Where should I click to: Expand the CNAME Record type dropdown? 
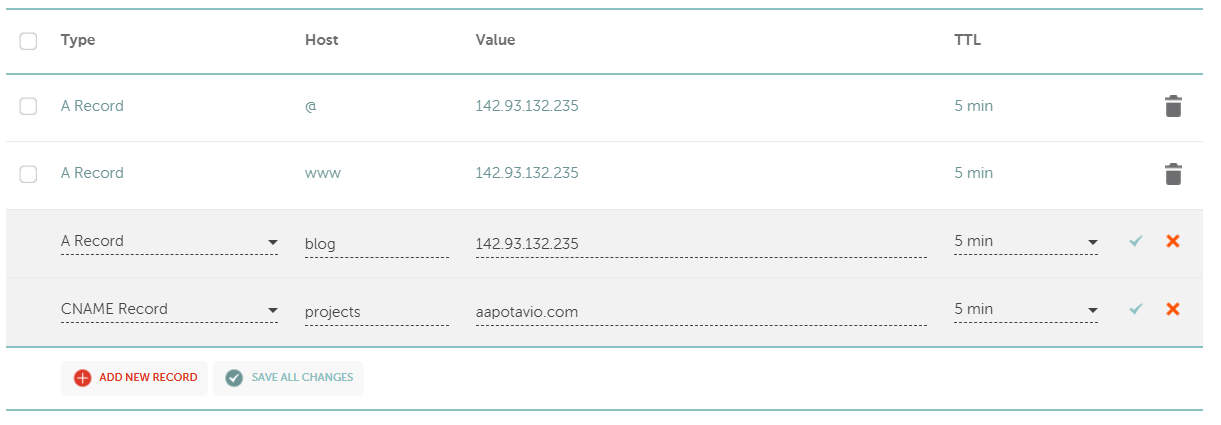tap(169, 310)
